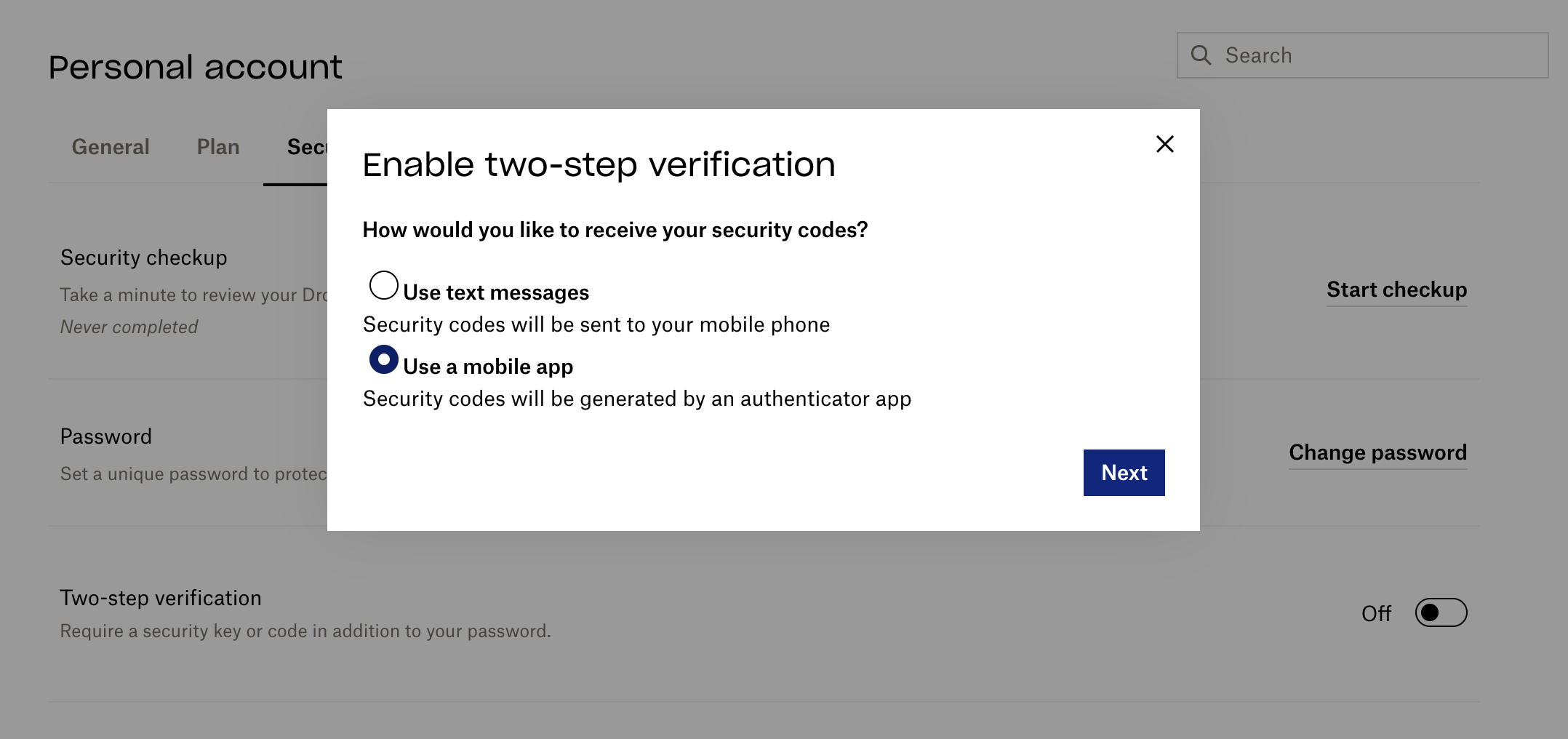The image size is (1568, 739).
Task: Click the search magnifier icon
Action: (1201, 55)
